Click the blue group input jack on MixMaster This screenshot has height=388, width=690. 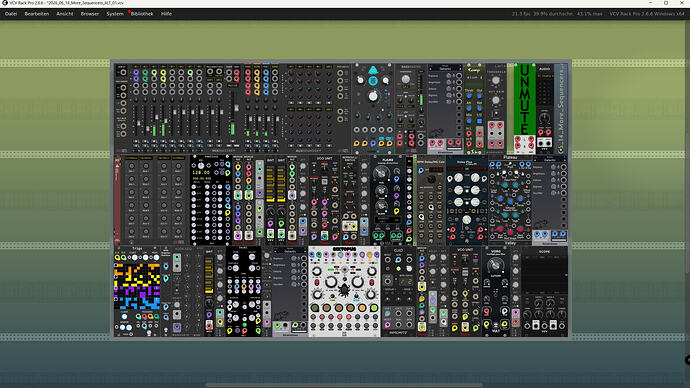pos(266,73)
